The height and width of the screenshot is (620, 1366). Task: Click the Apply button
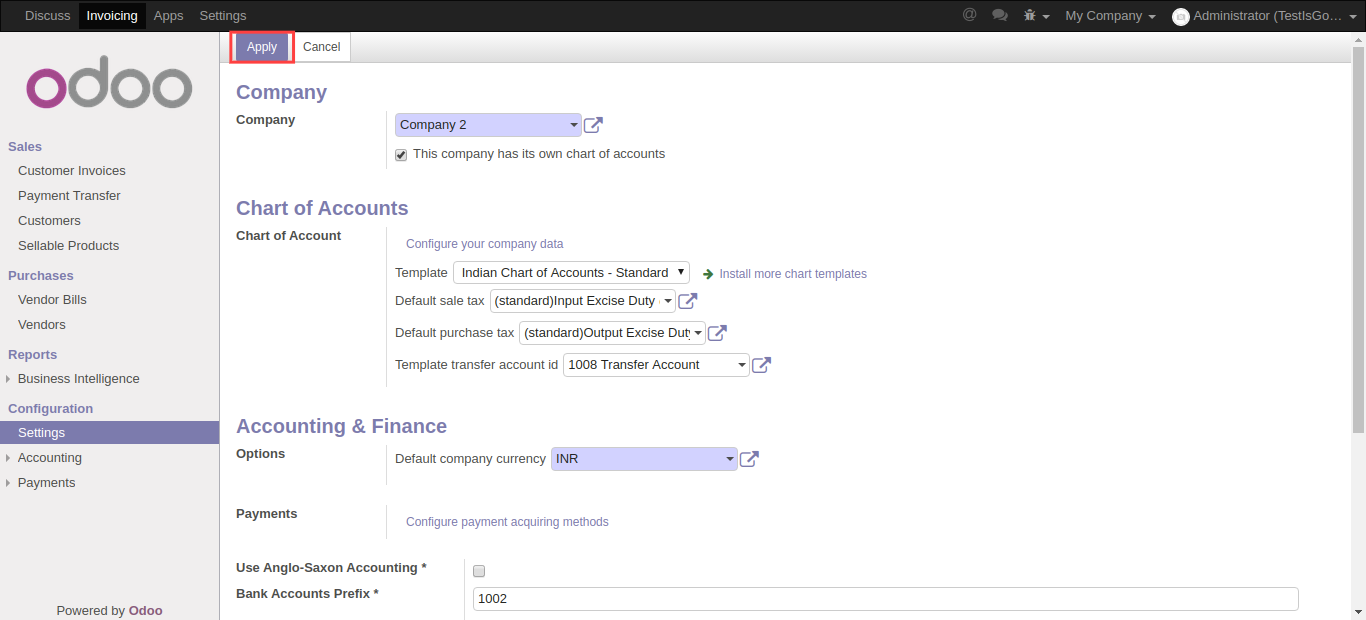[x=262, y=47]
